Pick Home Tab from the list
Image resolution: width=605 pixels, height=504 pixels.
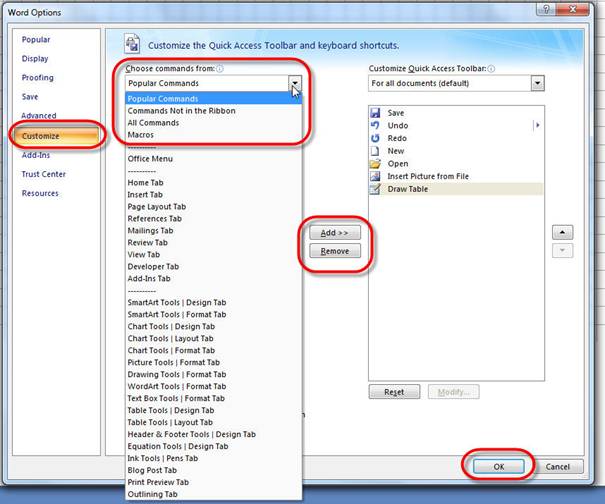click(213, 183)
